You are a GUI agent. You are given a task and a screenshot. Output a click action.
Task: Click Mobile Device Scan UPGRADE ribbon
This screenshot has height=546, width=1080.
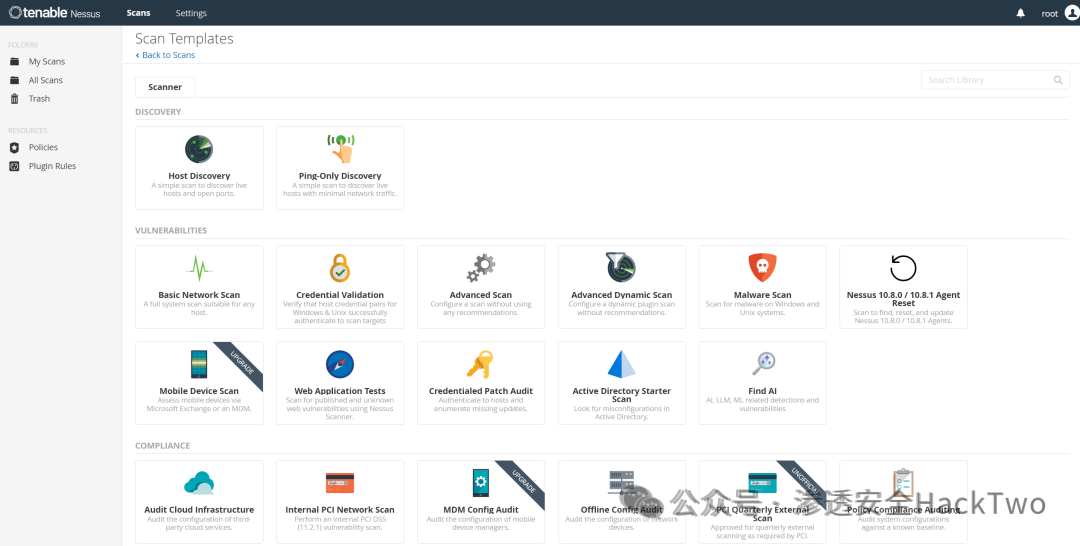tap(242, 362)
